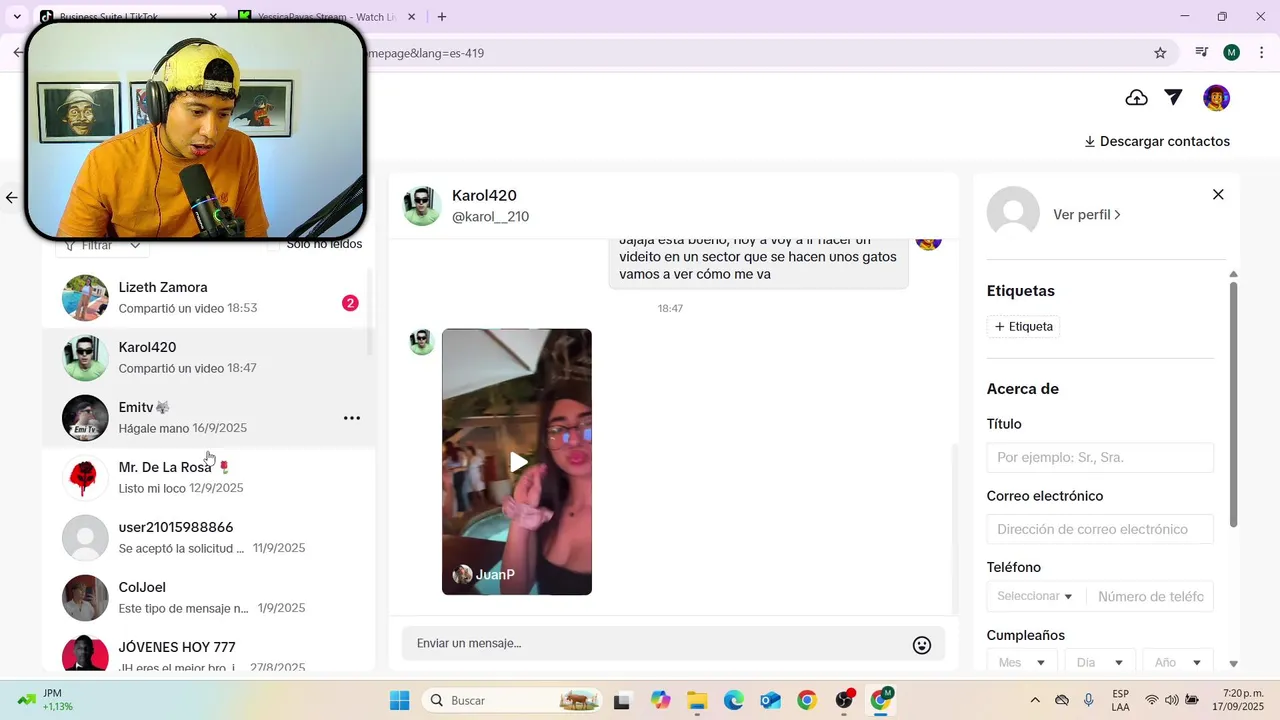This screenshot has width=1280, height=720.
Task: Open the JPM stock widget on taskbar
Action: pos(46,700)
